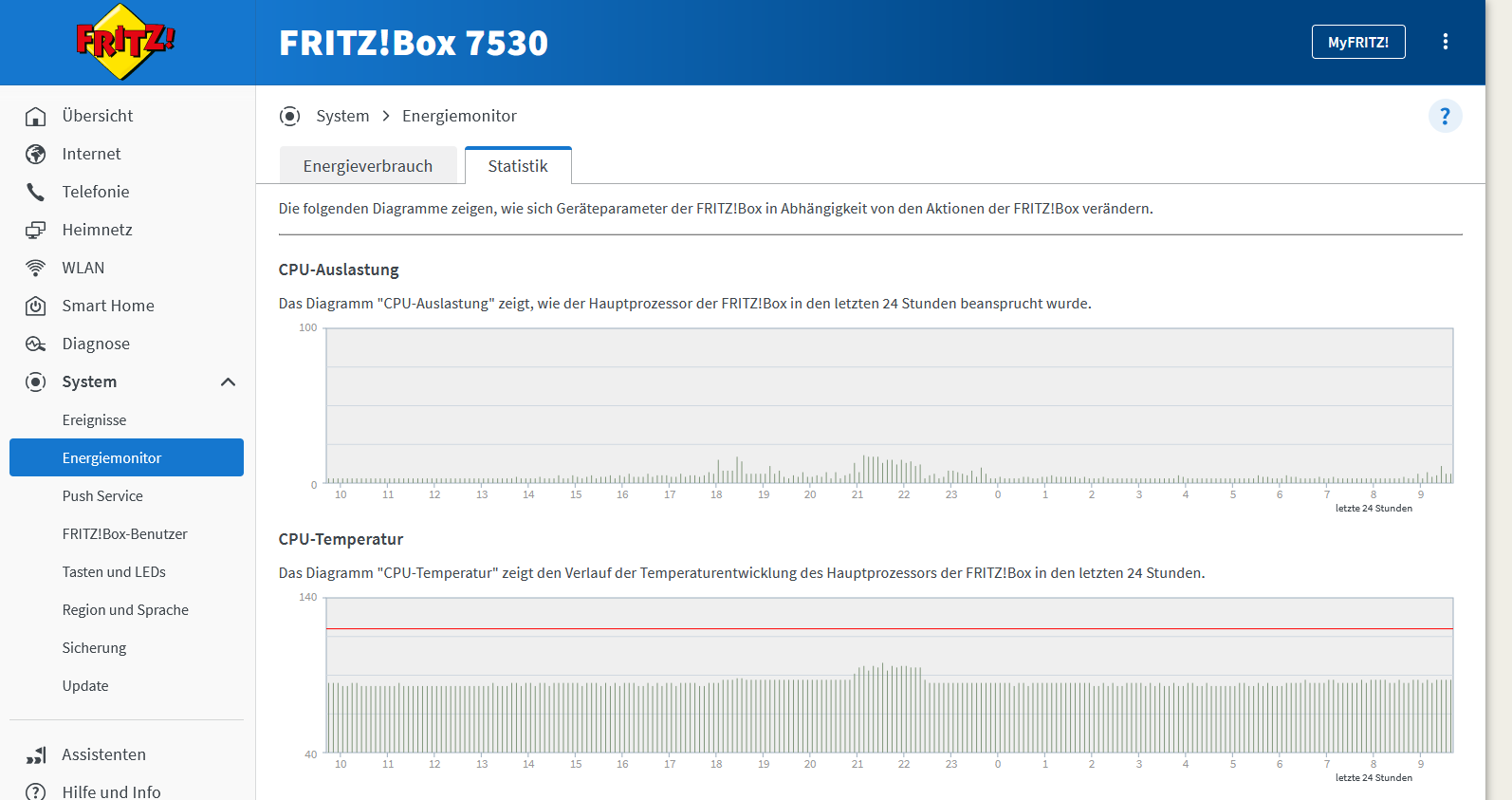This screenshot has height=800, width=1512.
Task: Click the System breadcrumb link
Action: coord(342,116)
